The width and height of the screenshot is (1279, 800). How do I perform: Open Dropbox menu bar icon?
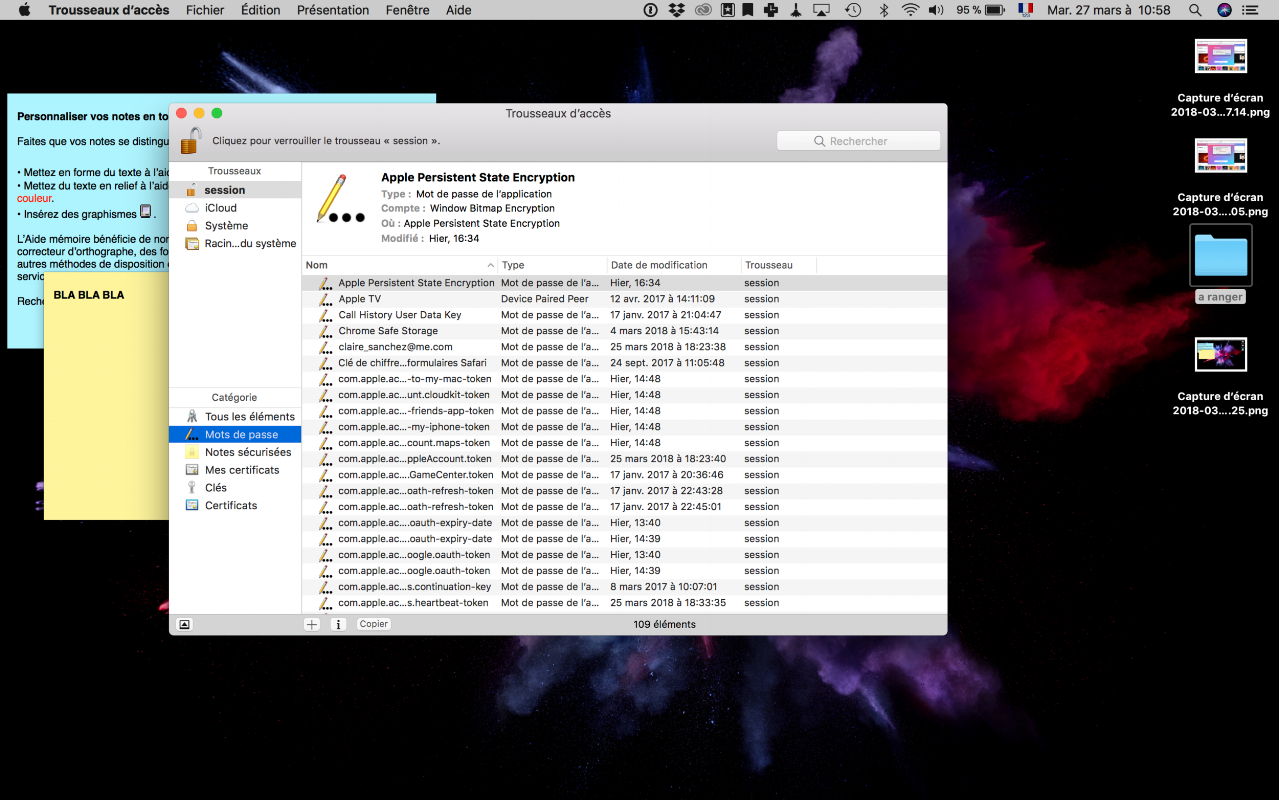click(x=677, y=10)
